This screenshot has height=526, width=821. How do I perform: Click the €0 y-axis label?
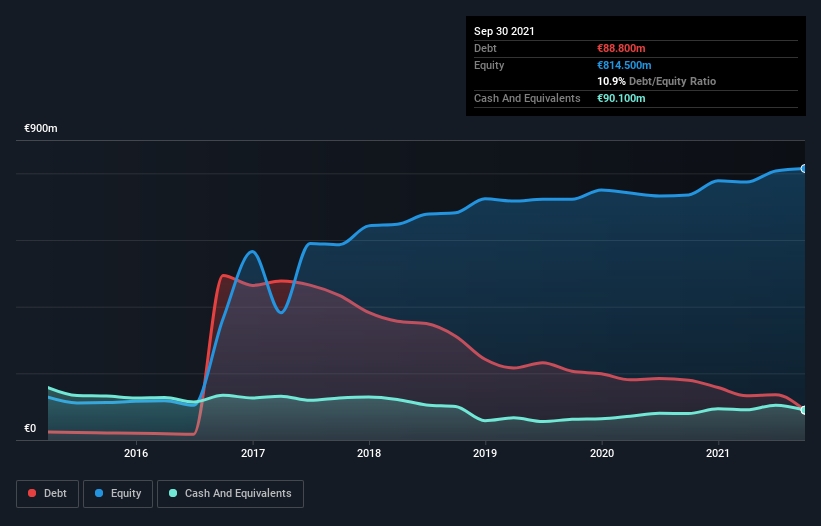coord(30,428)
